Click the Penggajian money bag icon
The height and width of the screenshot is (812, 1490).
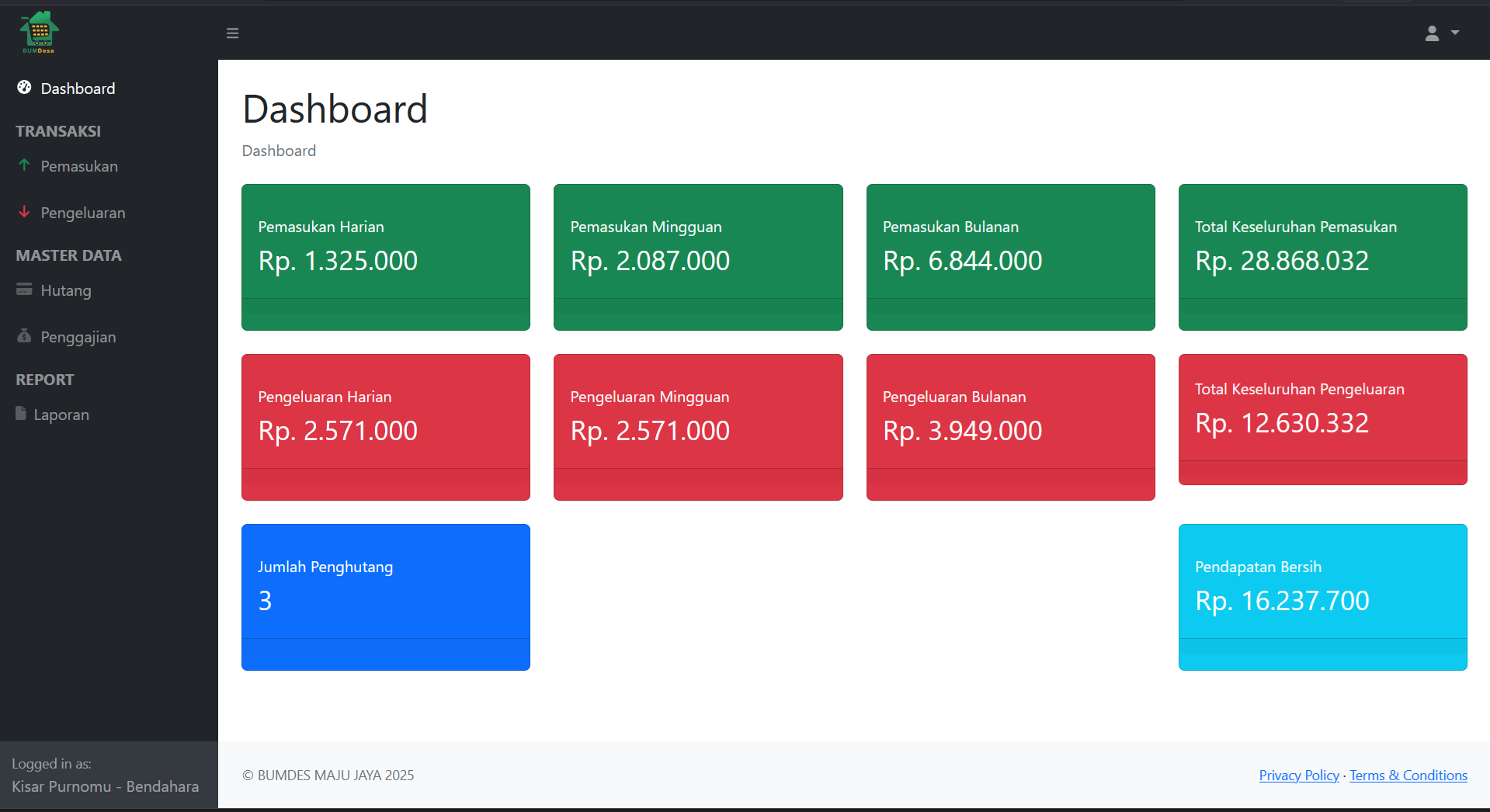tap(24, 336)
